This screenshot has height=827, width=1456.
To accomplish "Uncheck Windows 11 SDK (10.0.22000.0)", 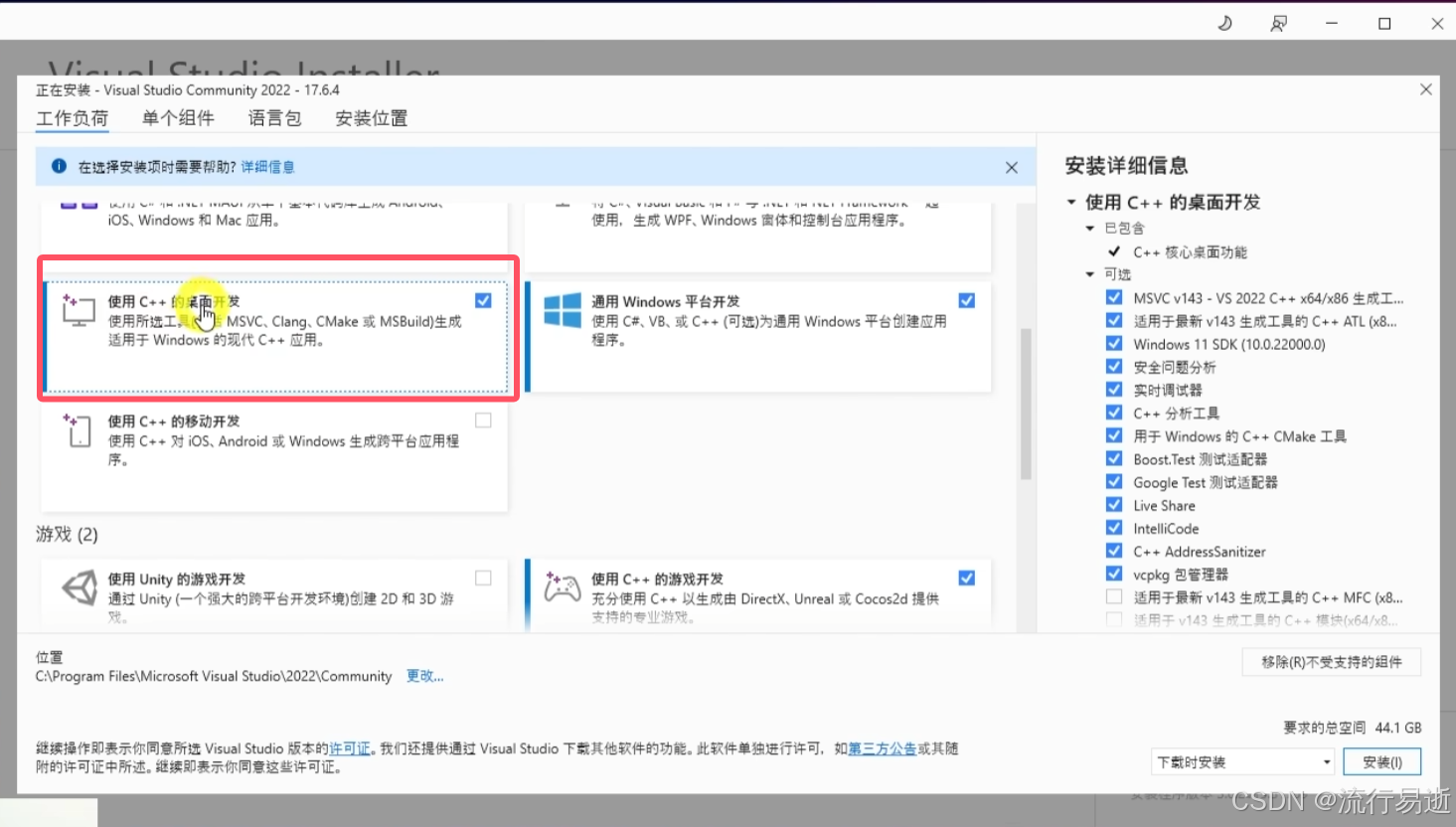I will pyautogui.click(x=1114, y=343).
